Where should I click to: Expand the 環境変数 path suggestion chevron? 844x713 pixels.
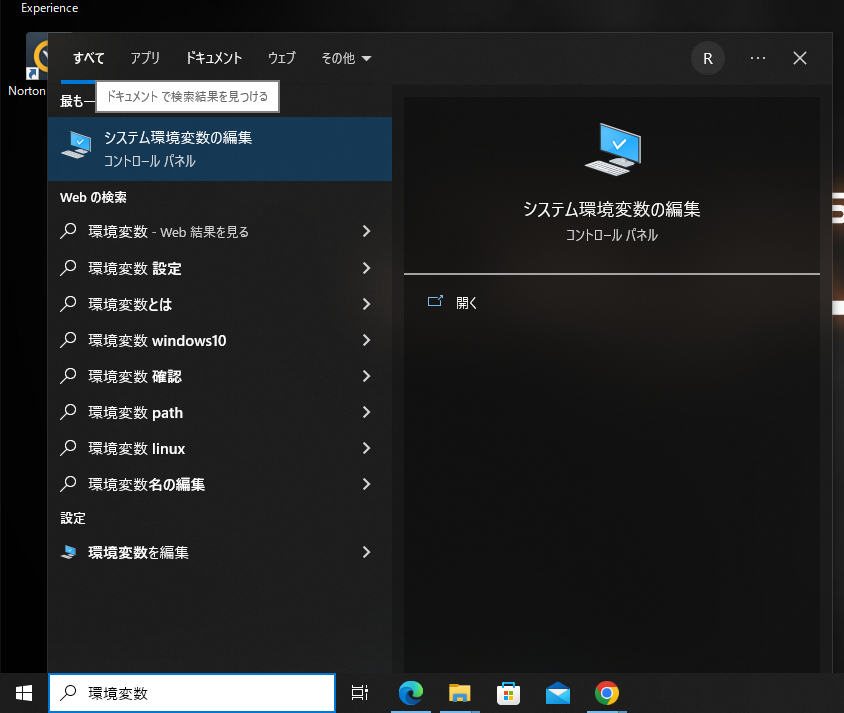(366, 412)
